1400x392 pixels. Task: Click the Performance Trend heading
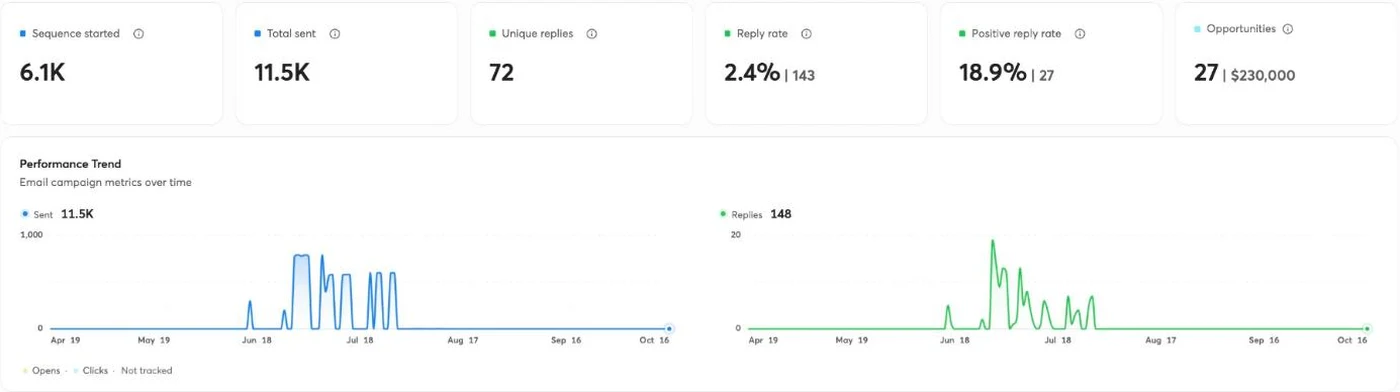point(70,163)
